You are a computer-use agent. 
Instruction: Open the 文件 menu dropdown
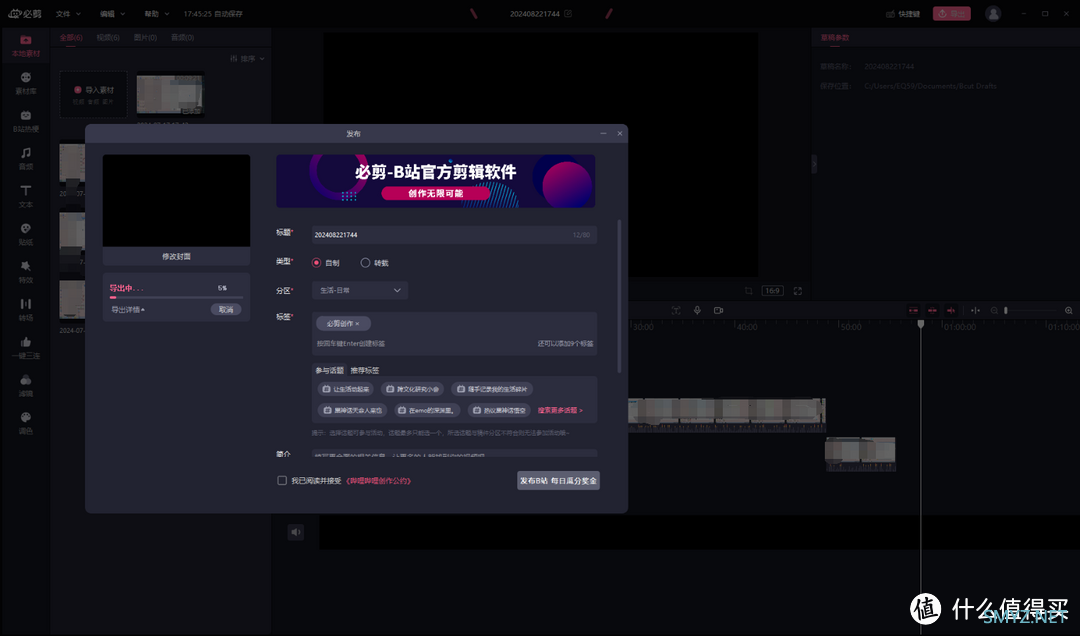click(x=68, y=14)
